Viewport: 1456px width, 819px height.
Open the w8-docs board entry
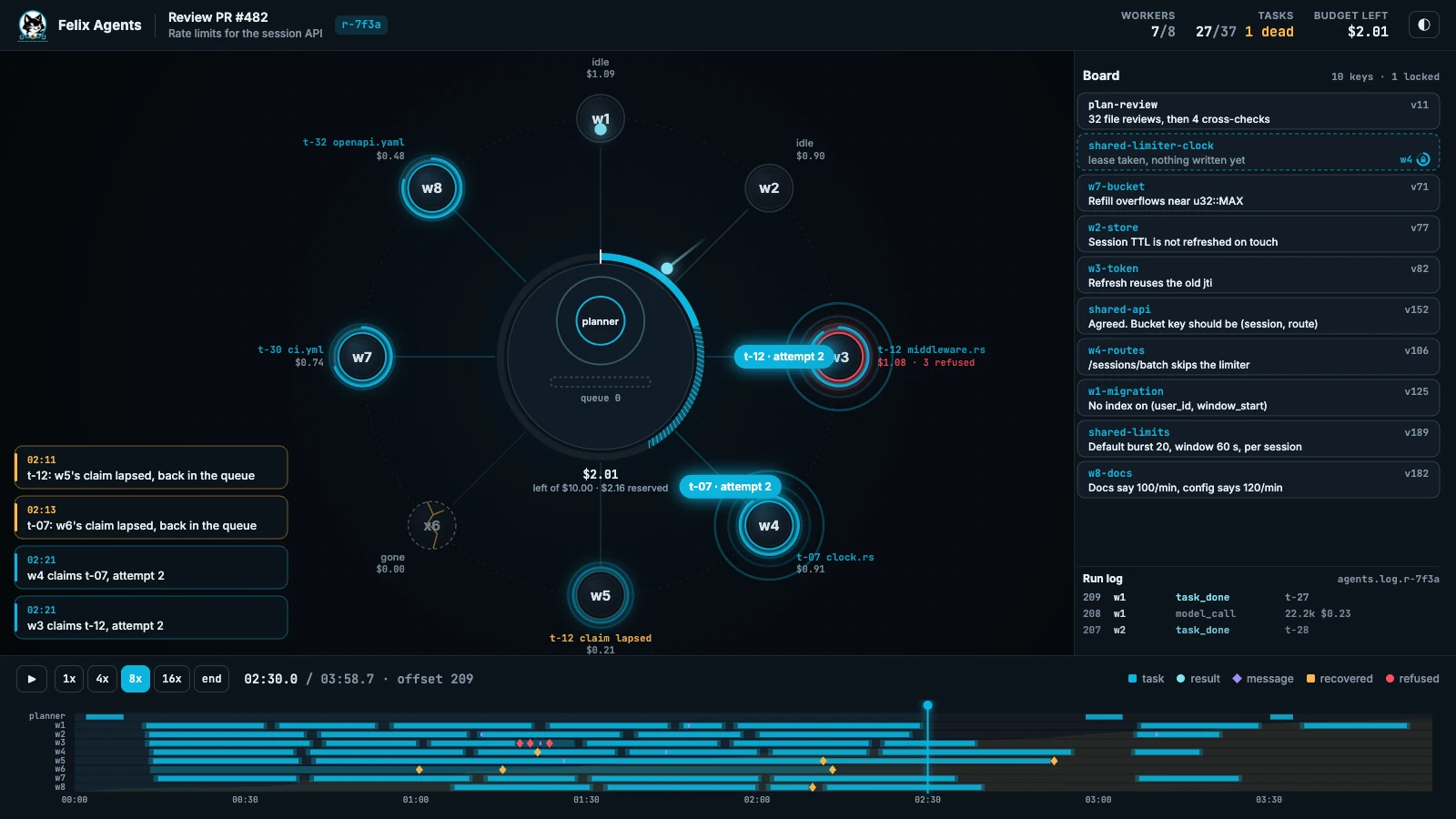1258,480
